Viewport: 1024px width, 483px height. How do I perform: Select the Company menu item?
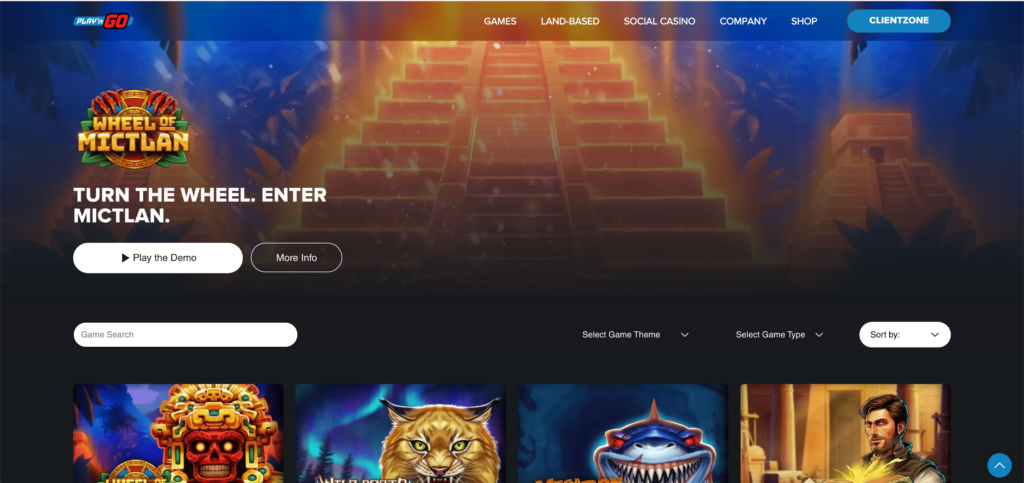(743, 21)
